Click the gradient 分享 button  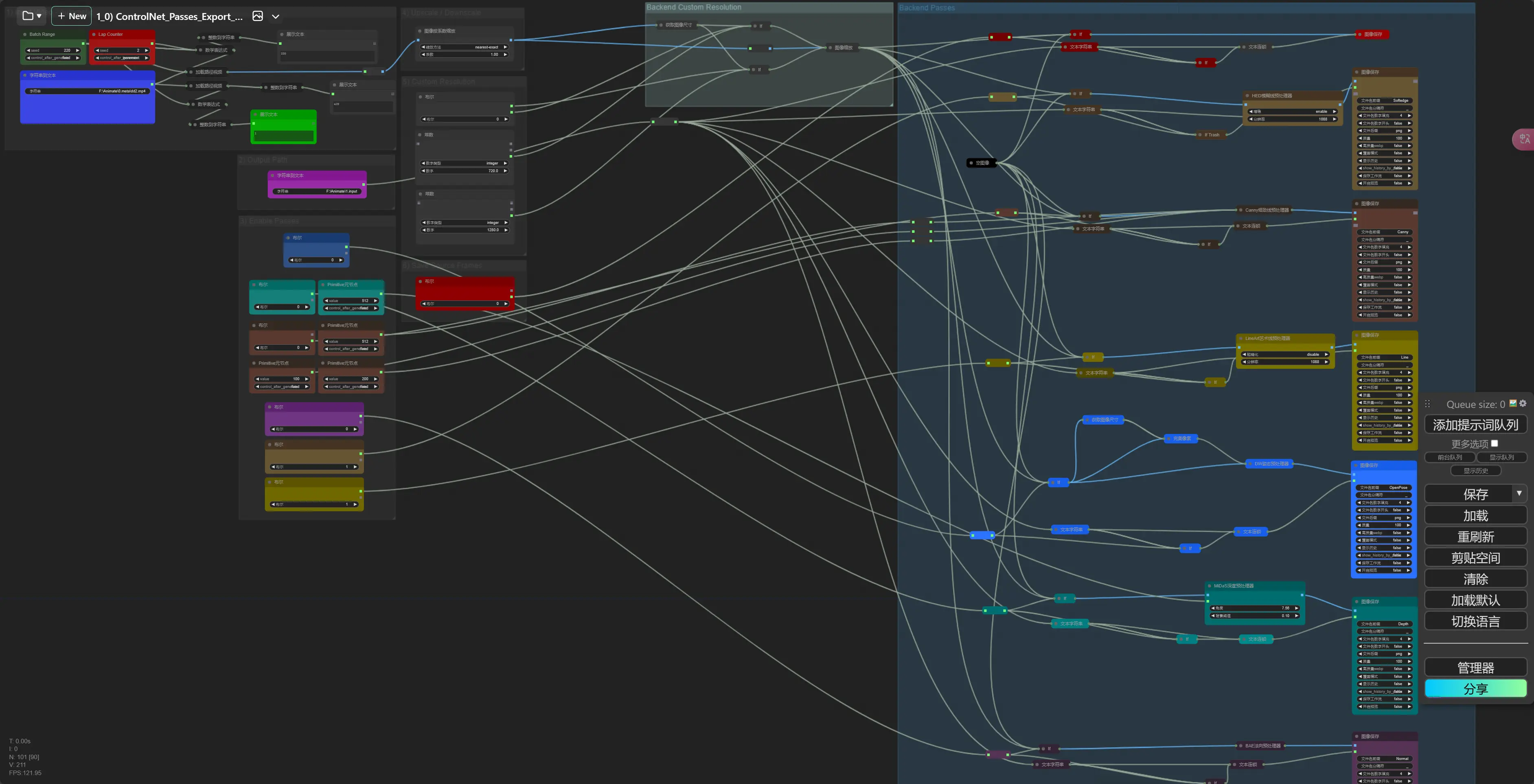click(x=1475, y=689)
